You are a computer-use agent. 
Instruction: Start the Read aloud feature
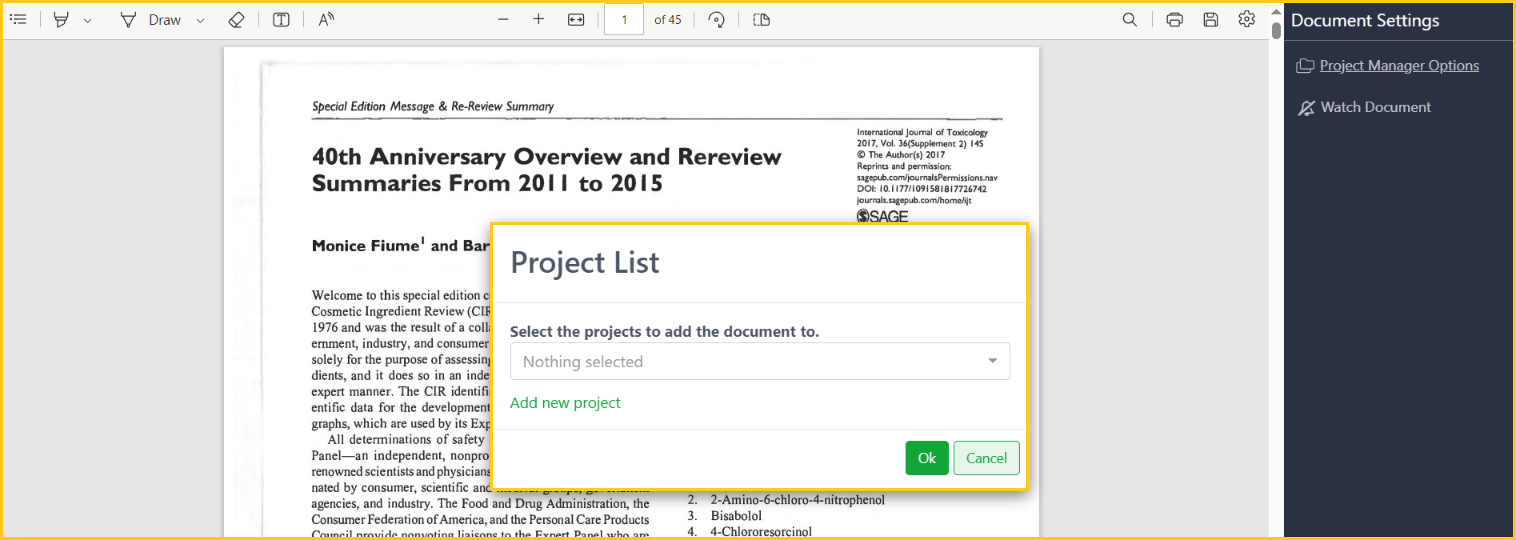point(326,20)
